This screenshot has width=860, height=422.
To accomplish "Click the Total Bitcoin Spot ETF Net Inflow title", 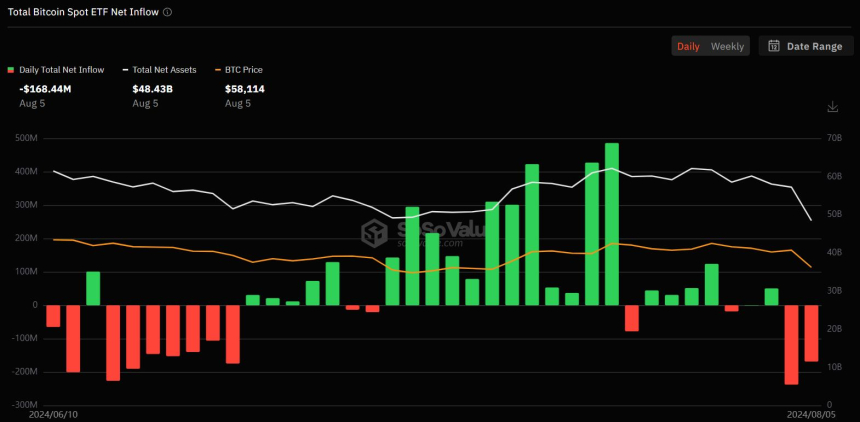I will (x=81, y=12).
